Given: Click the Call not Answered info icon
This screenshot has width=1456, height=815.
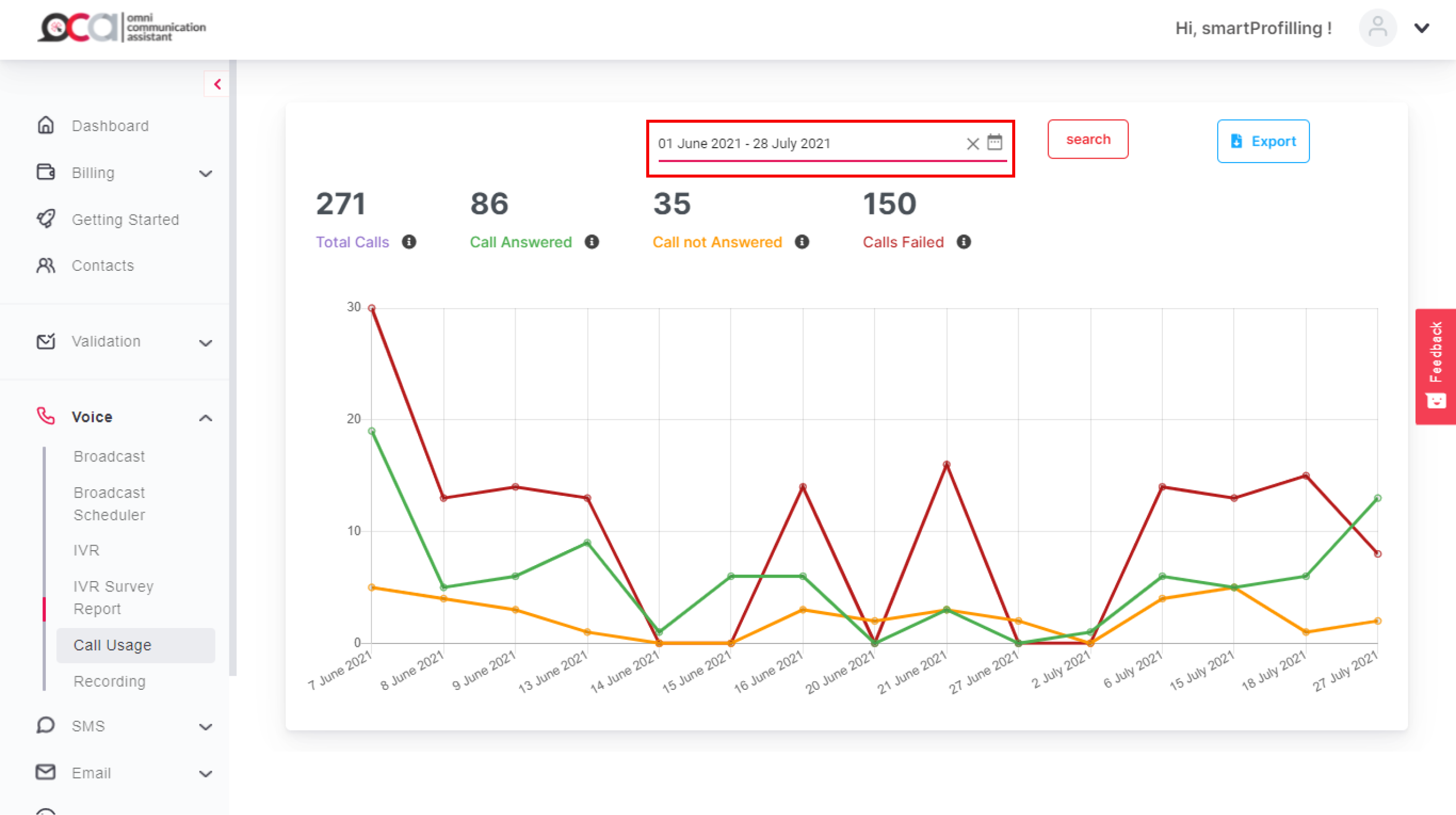Looking at the screenshot, I should tap(801, 242).
